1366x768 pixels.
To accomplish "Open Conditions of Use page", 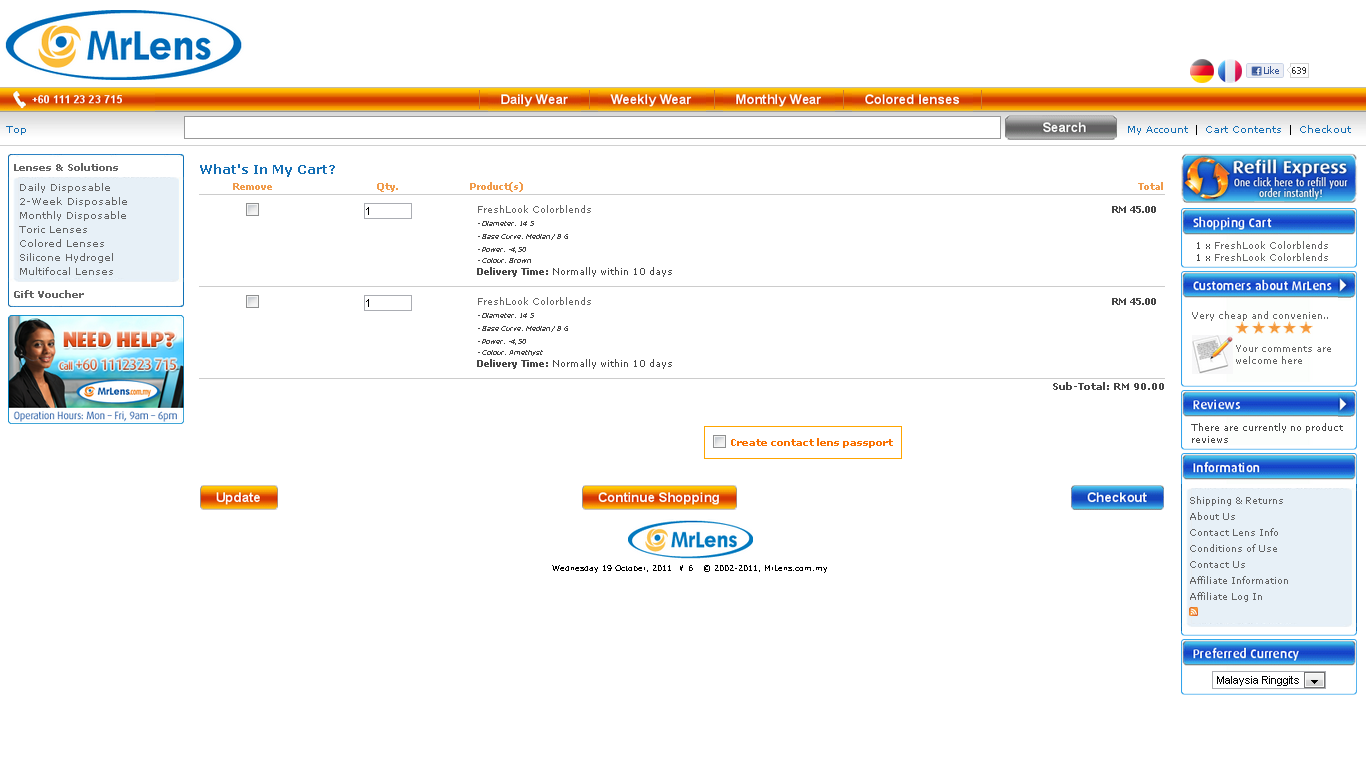I will [1233, 548].
